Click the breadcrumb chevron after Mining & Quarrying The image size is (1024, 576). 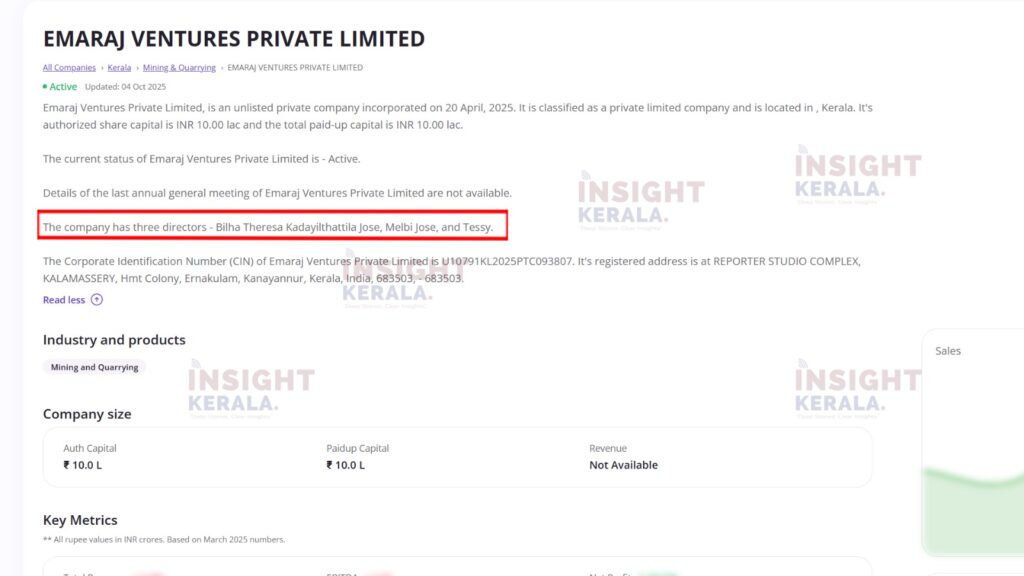pos(222,68)
